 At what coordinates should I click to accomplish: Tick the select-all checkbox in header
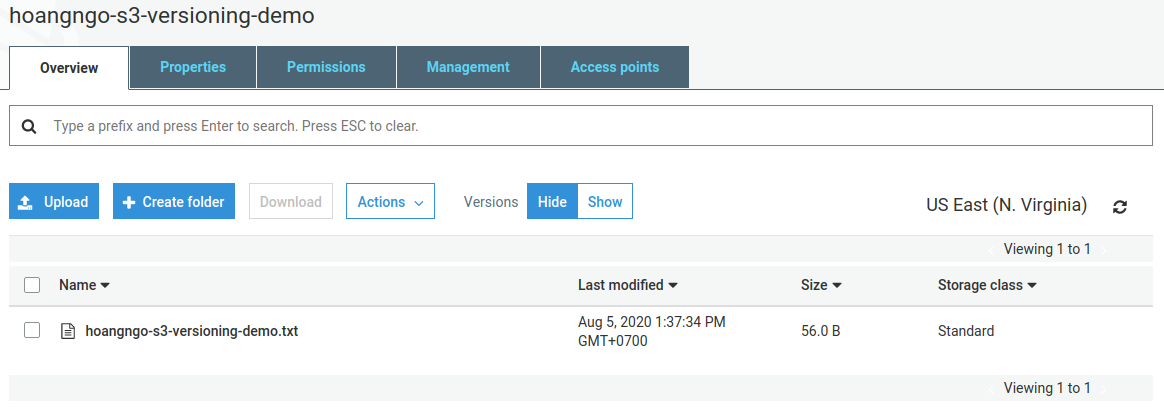[32, 285]
